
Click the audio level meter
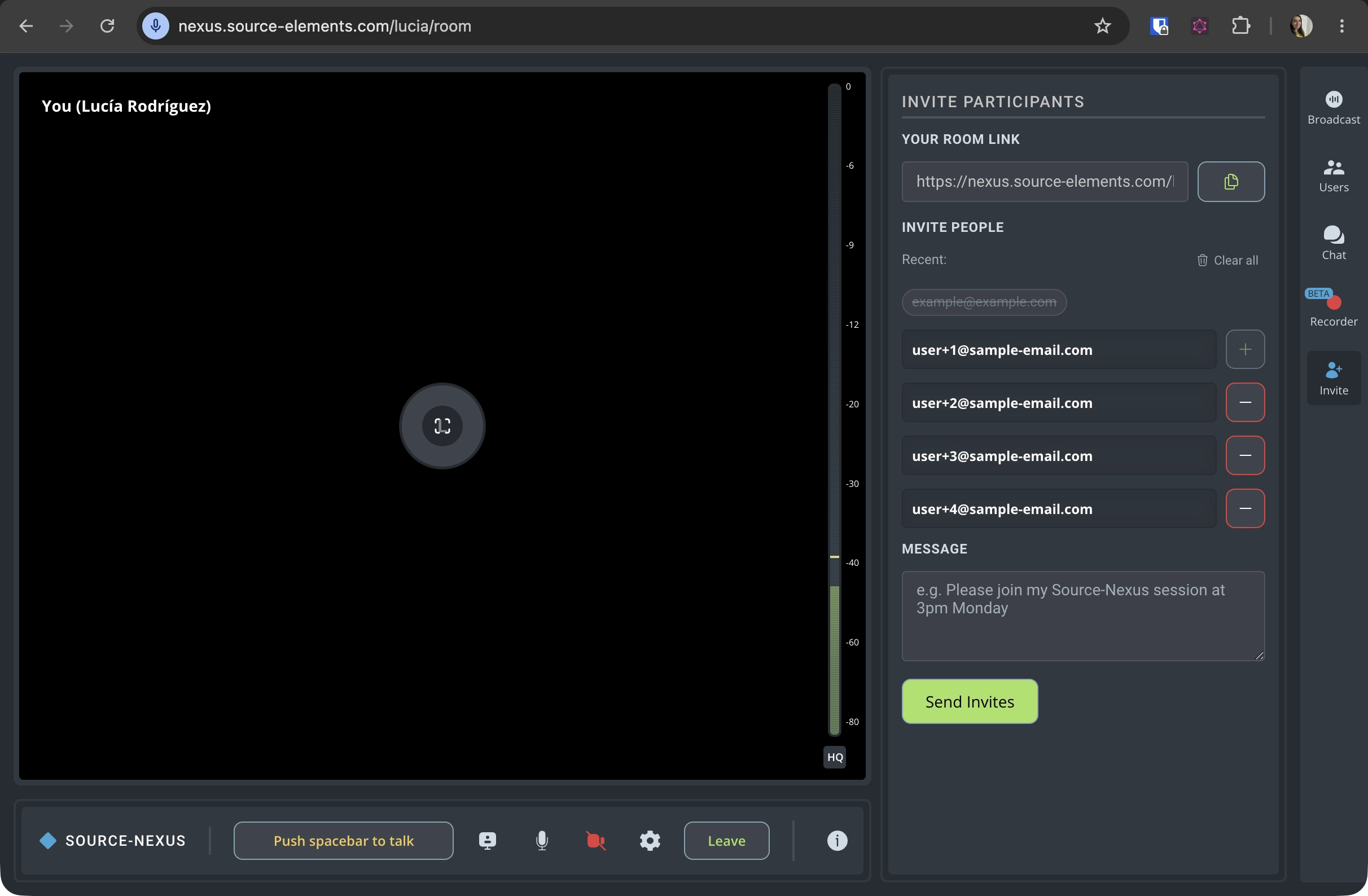tap(834, 409)
